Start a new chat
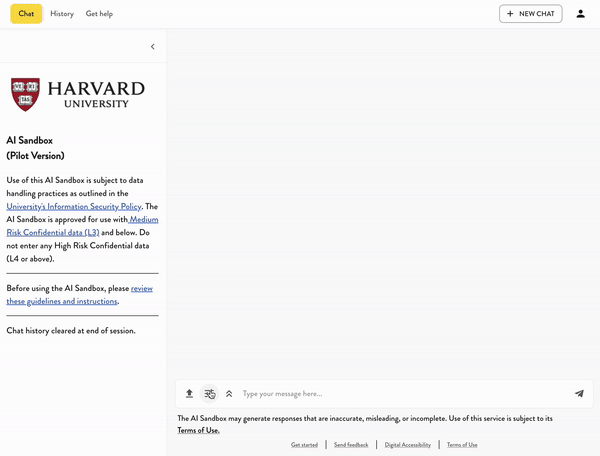Image resolution: width=600 pixels, height=456 pixels. click(530, 14)
